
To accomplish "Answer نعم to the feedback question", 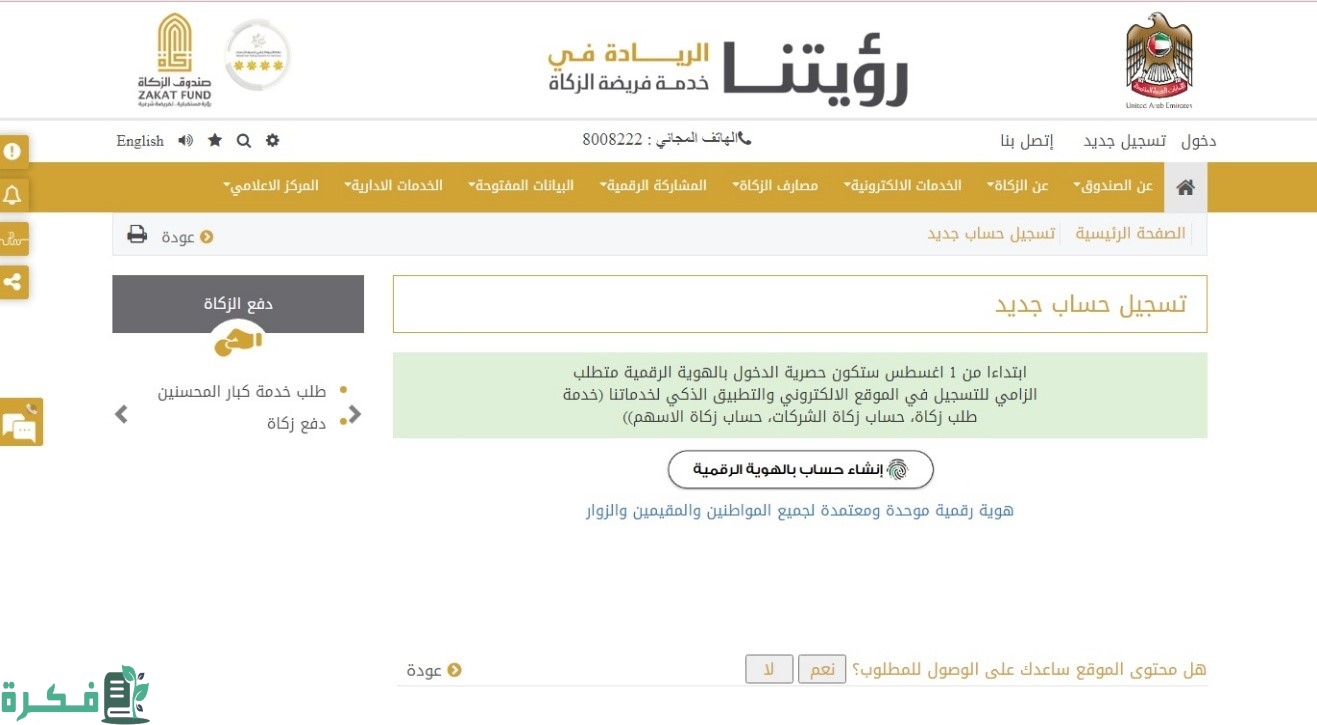I will tap(822, 670).
